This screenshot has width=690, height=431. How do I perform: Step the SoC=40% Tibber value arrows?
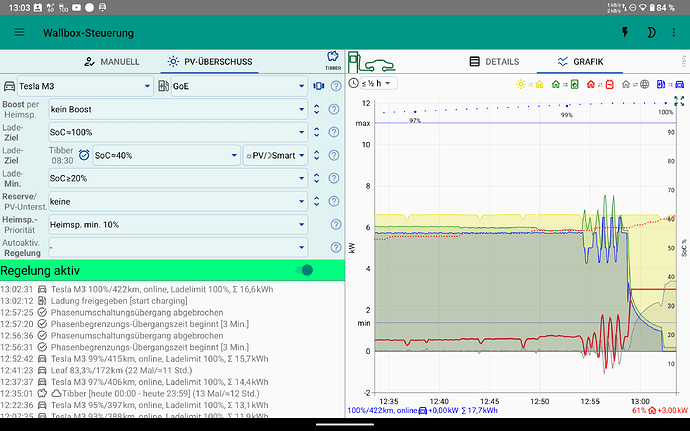coord(316,155)
